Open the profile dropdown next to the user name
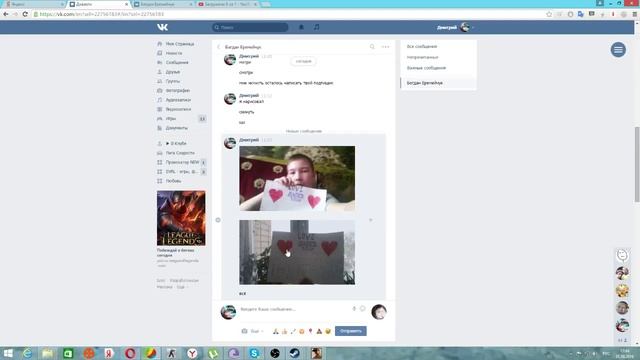This screenshot has height=360, width=640. [456, 27]
